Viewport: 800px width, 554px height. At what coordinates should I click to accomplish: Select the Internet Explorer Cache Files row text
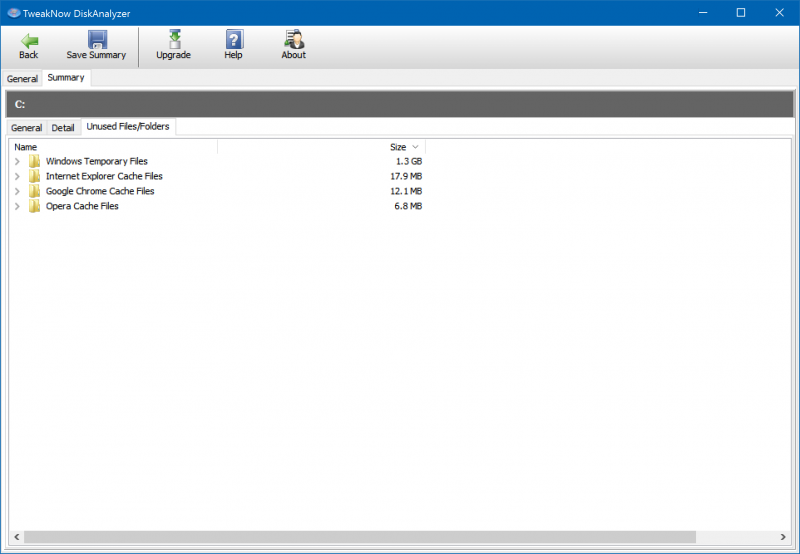(x=104, y=176)
